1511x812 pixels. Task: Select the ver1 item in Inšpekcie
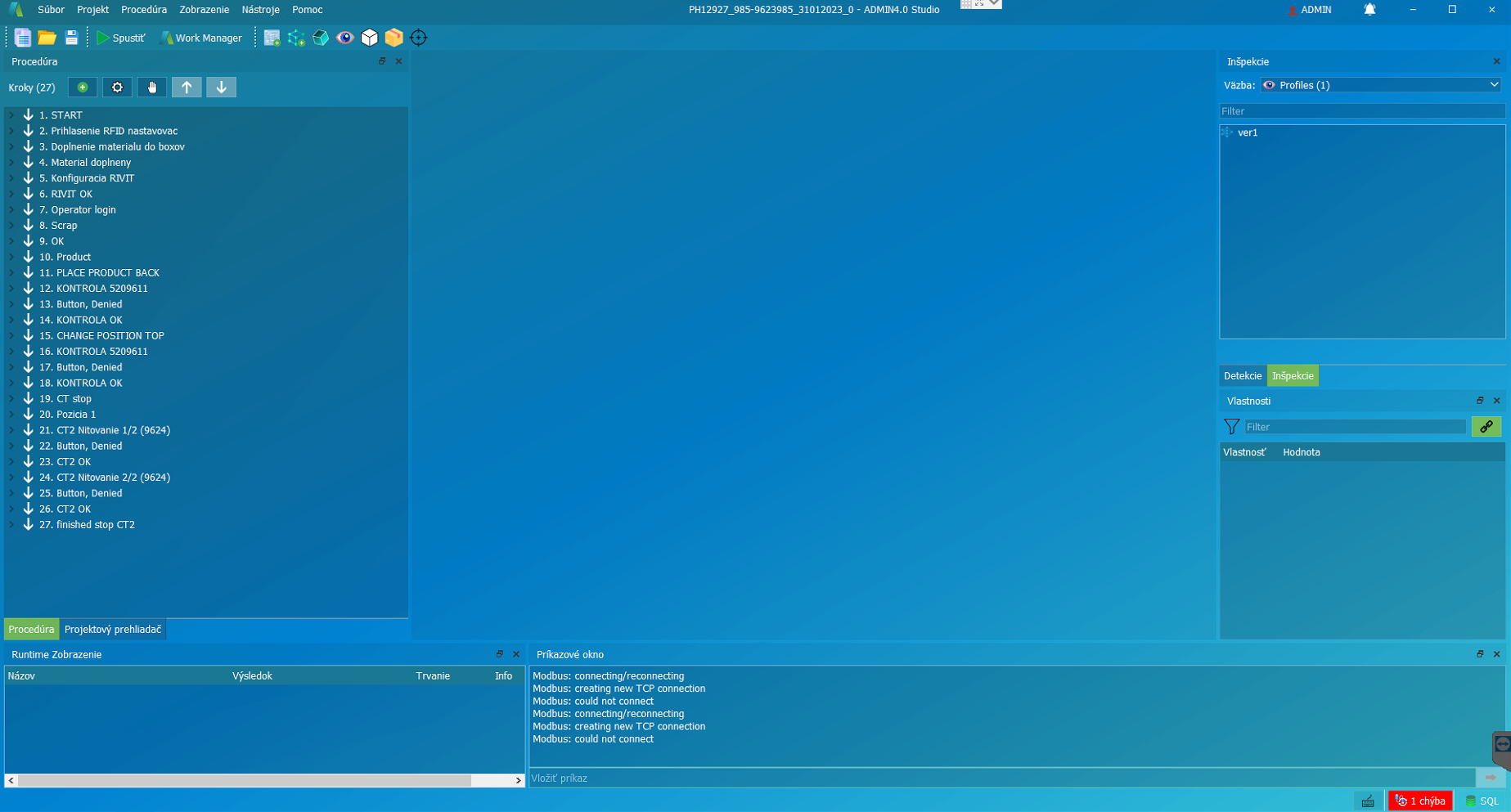click(x=1248, y=132)
